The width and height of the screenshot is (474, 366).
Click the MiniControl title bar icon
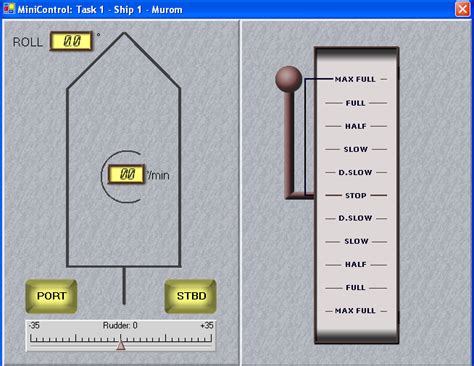point(9,9)
